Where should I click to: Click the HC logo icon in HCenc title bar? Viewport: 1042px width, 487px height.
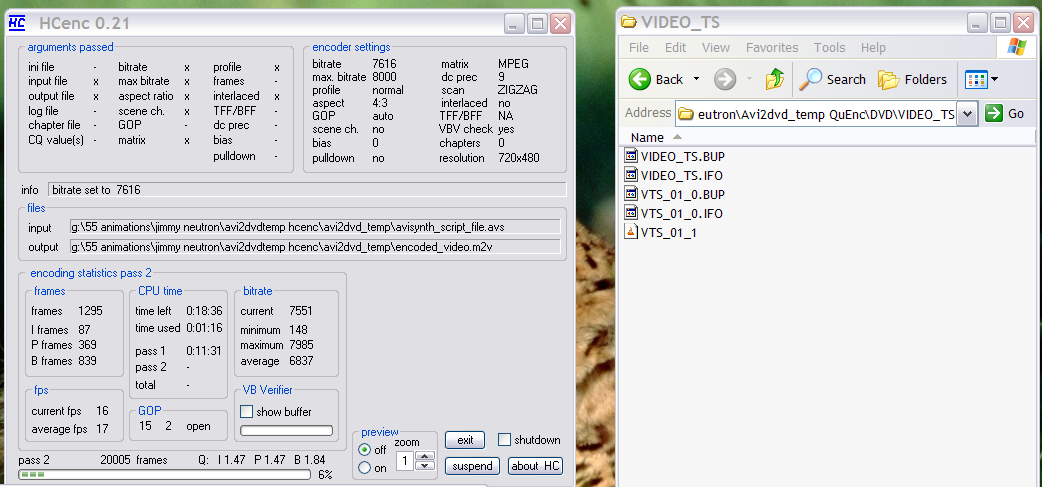click(17, 24)
